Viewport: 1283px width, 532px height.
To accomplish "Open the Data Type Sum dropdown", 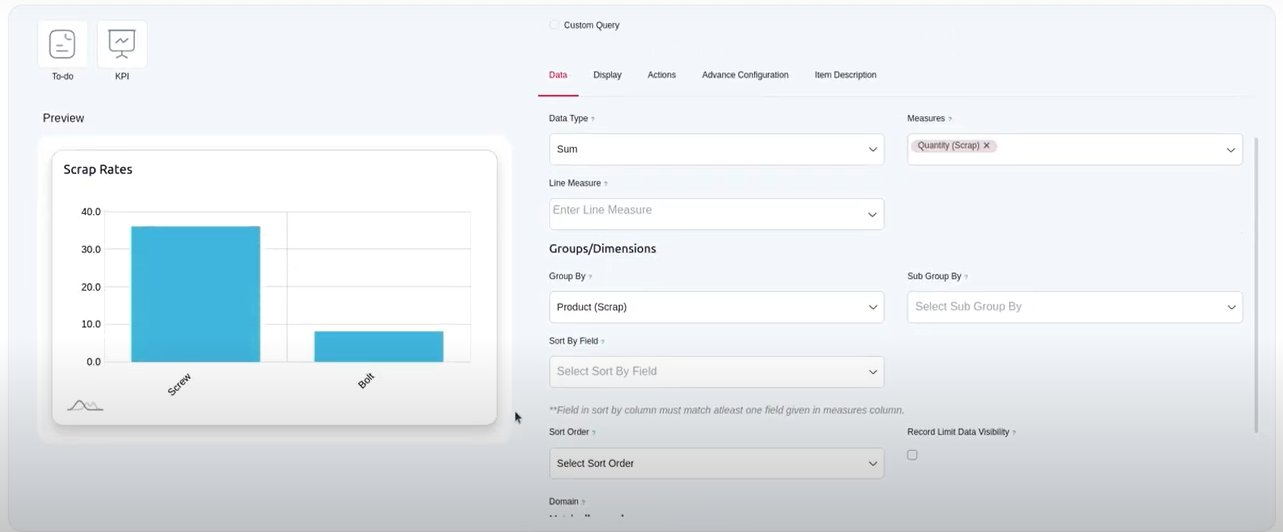I will [716, 149].
